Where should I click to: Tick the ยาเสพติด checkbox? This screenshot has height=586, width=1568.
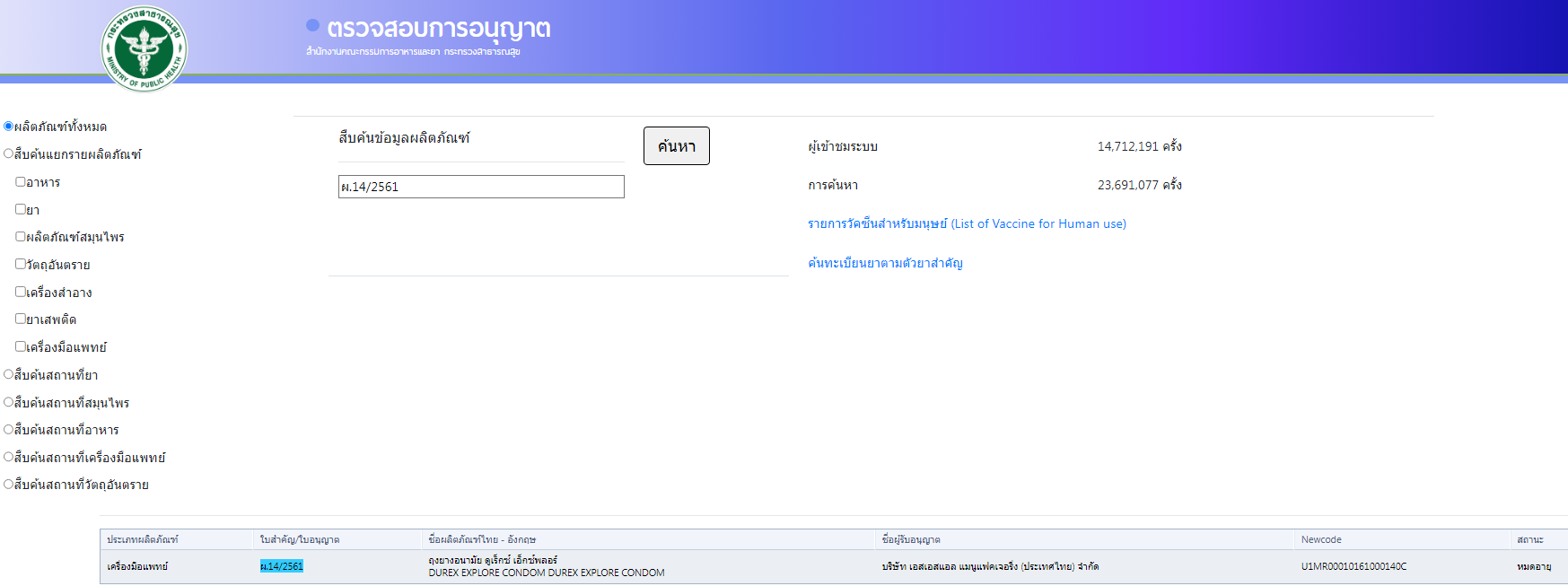21,319
